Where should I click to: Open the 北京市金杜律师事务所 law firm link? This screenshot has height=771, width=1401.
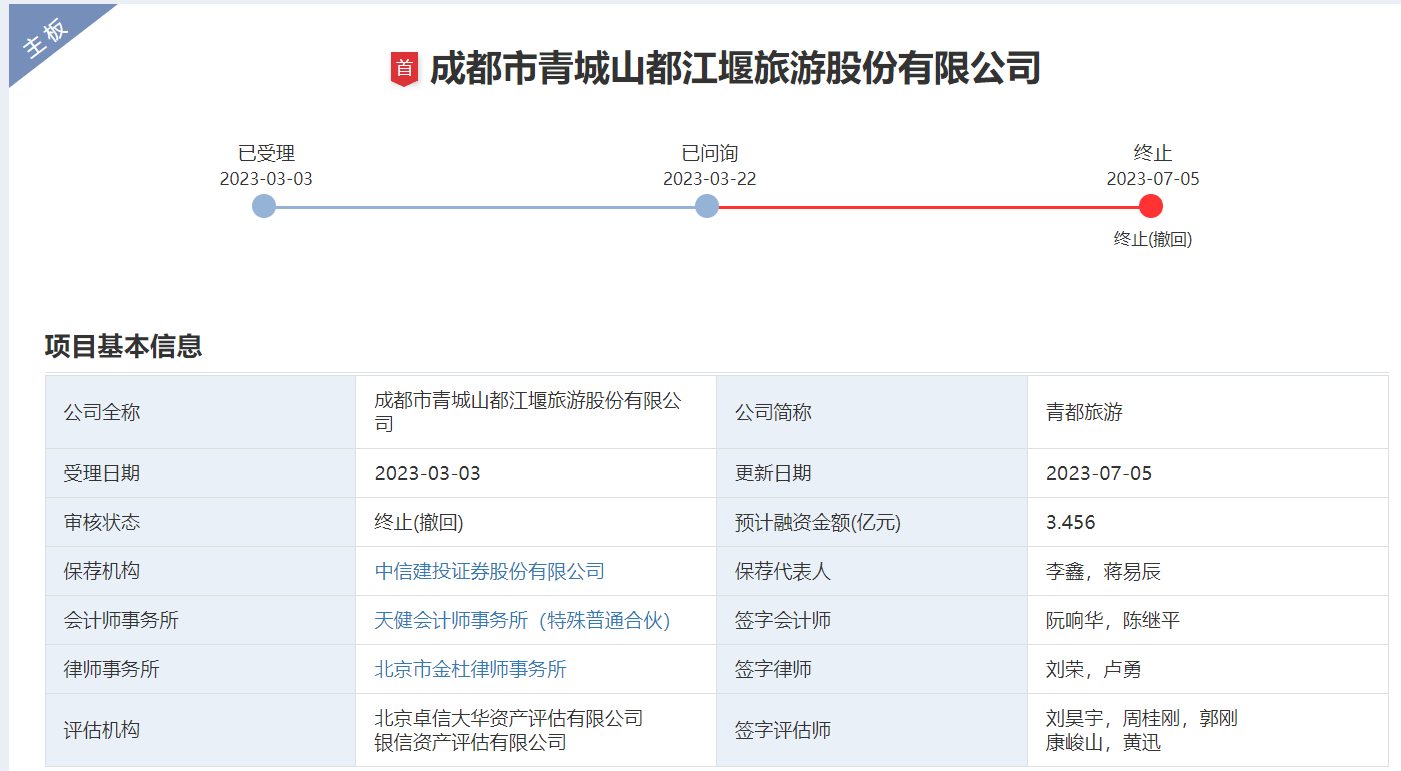470,670
